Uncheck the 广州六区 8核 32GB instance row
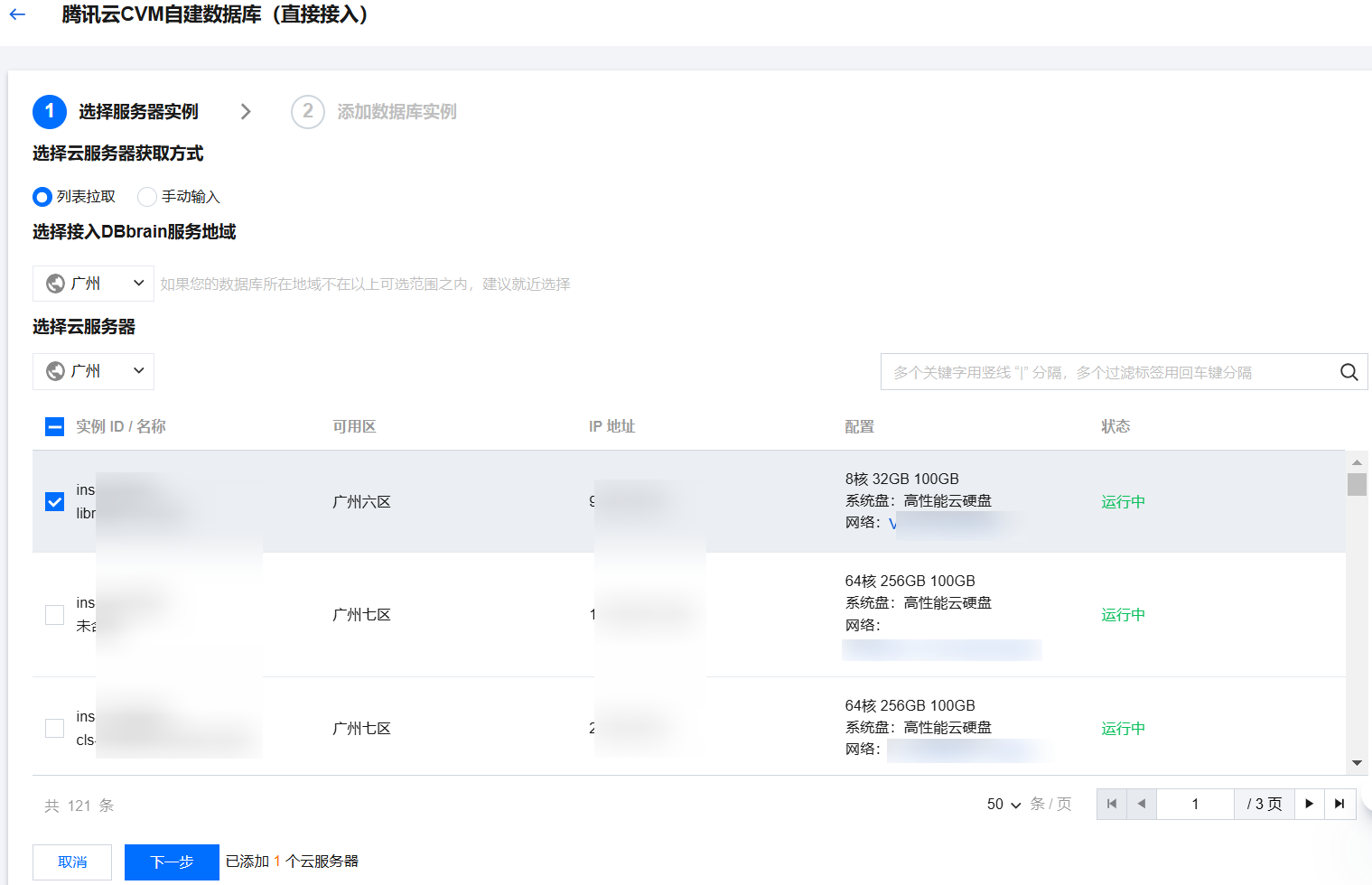Viewport: 1372px width, 885px height. 55,501
